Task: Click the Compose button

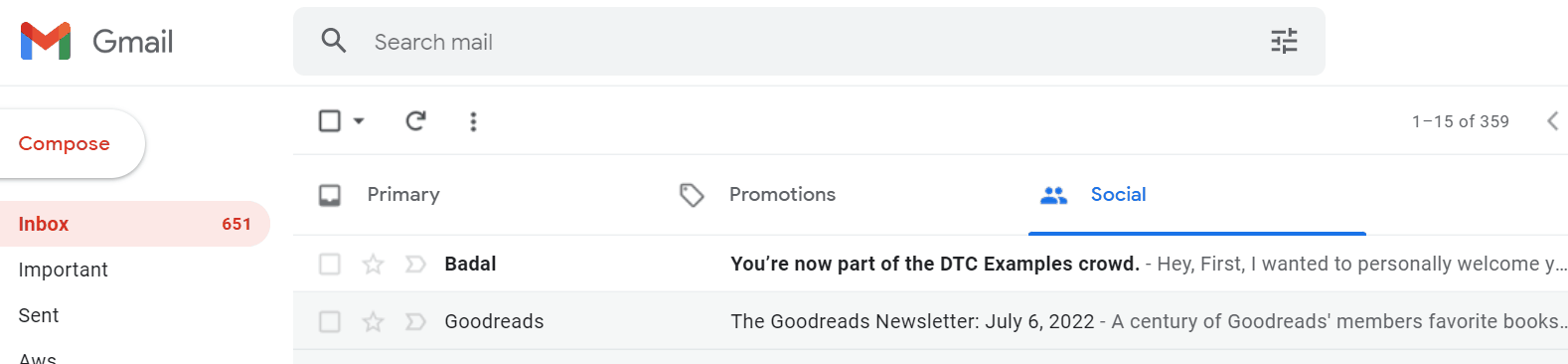Action: click(x=65, y=143)
